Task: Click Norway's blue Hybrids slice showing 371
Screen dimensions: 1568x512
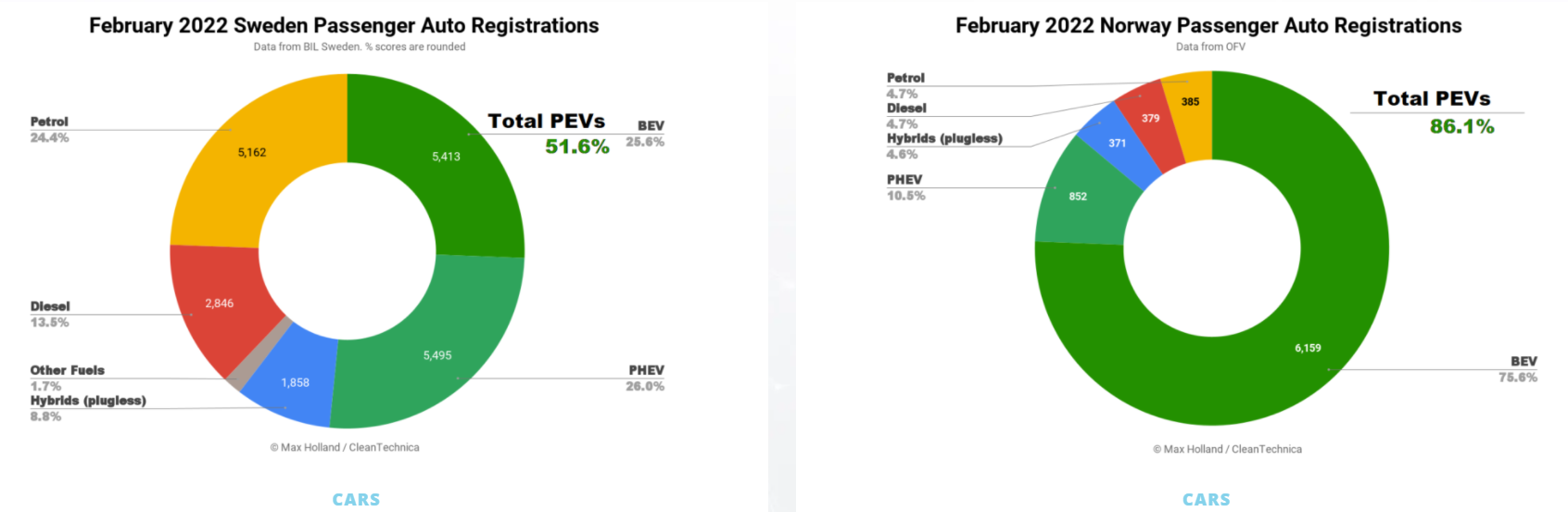Action: pyautogui.click(x=1117, y=143)
